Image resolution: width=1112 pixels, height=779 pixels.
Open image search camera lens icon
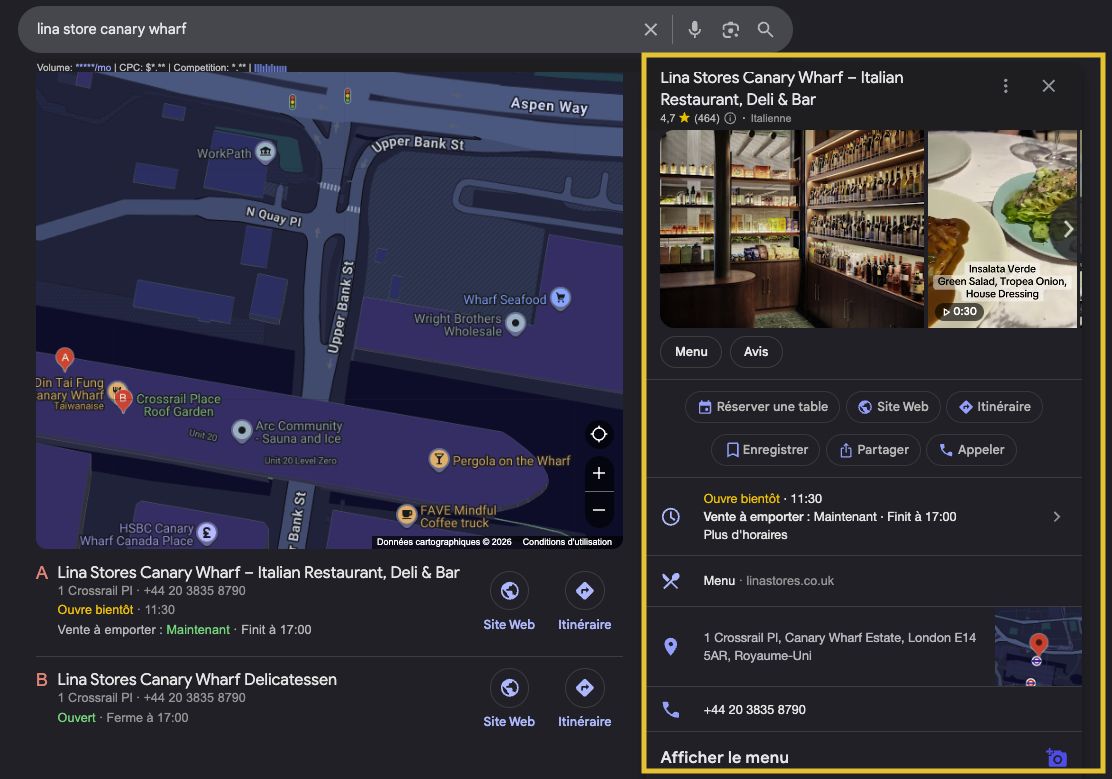[x=730, y=29]
